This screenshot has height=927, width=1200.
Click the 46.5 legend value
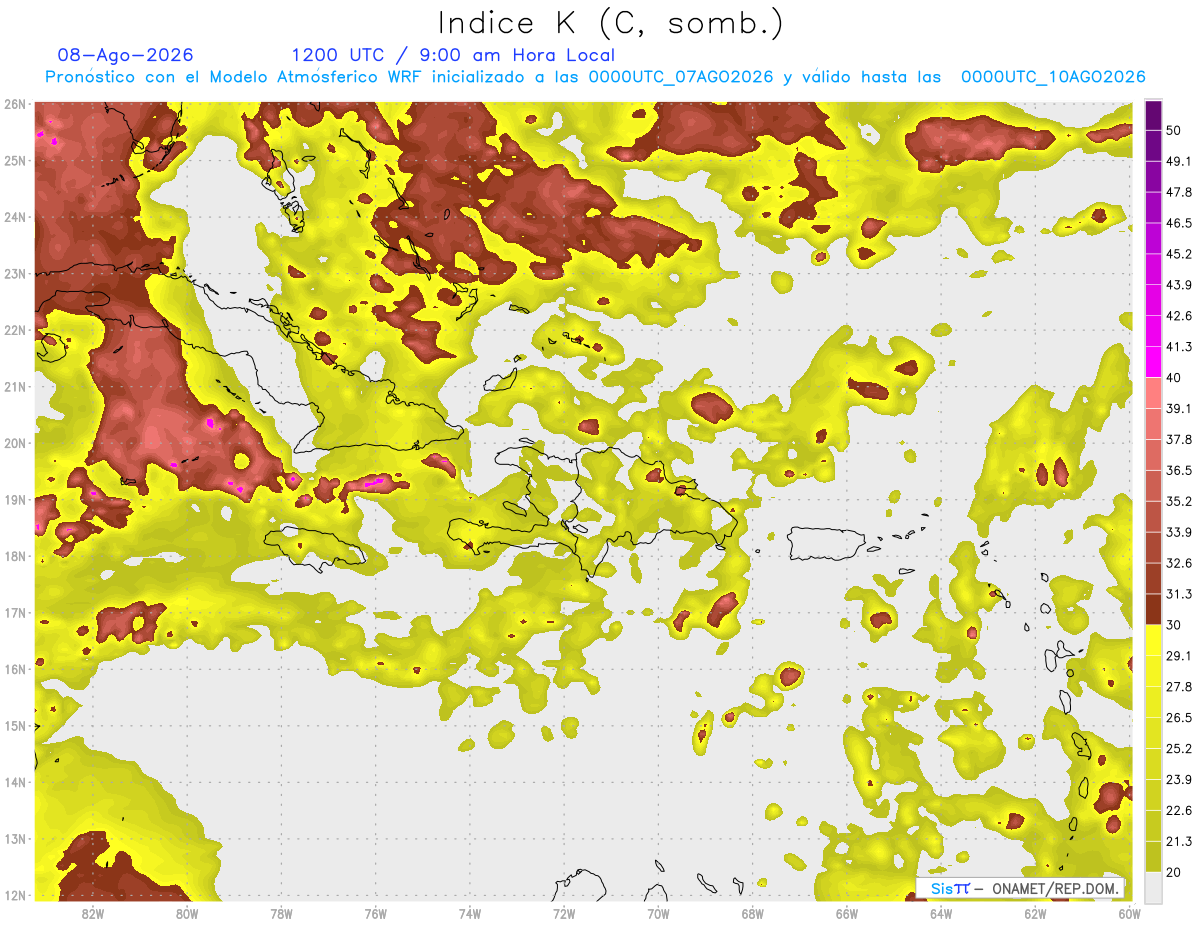click(x=1179, y=222)
